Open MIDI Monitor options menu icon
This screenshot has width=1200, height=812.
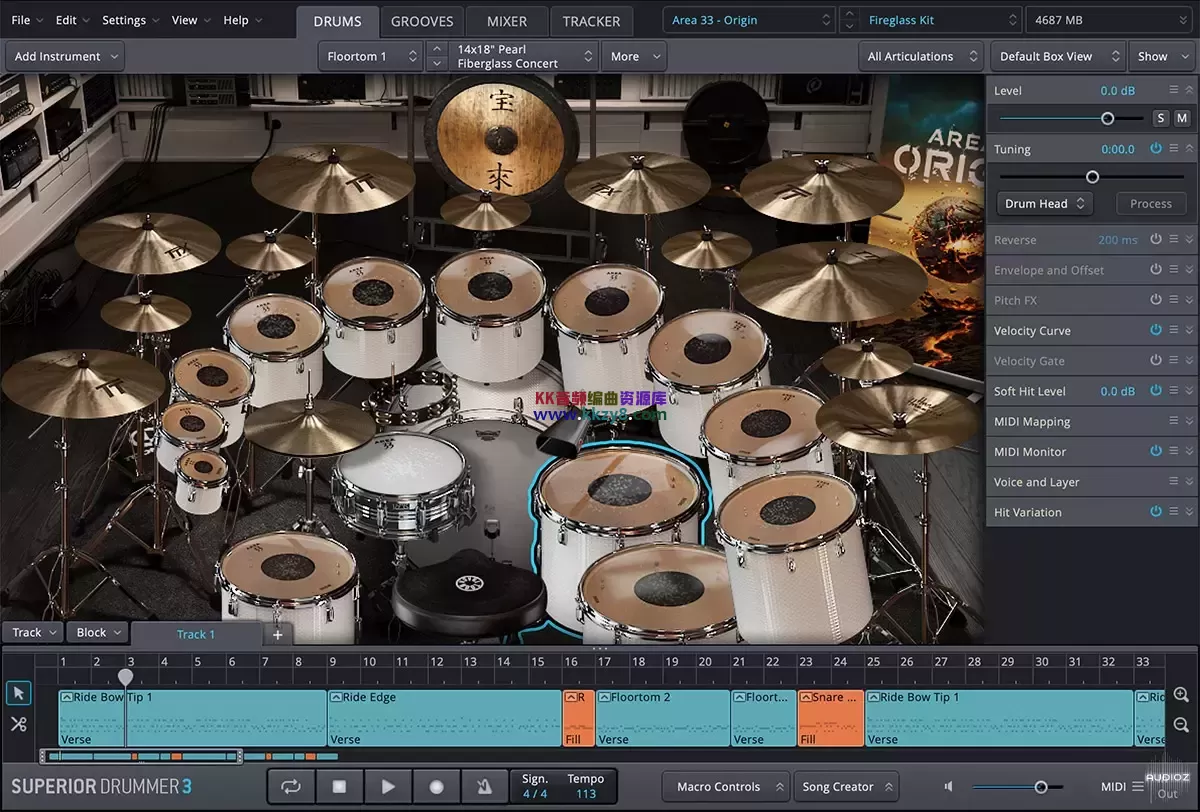coord(1174,451)
